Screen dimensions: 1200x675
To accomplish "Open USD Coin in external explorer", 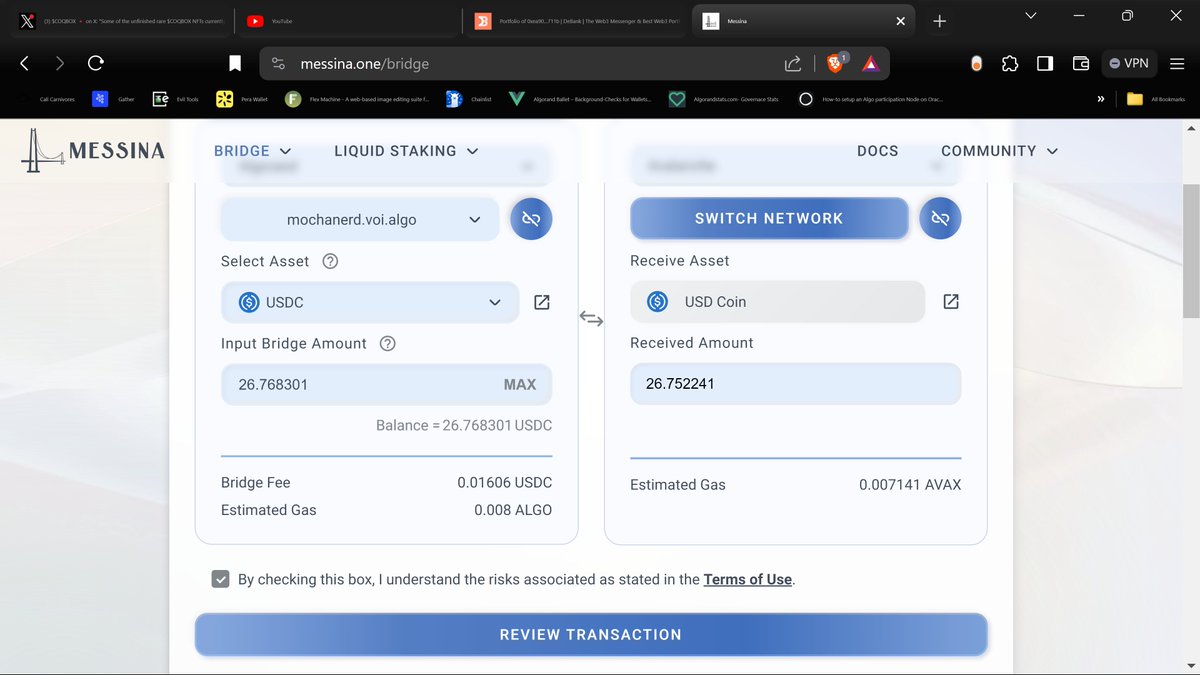I will tap(951, 301).
